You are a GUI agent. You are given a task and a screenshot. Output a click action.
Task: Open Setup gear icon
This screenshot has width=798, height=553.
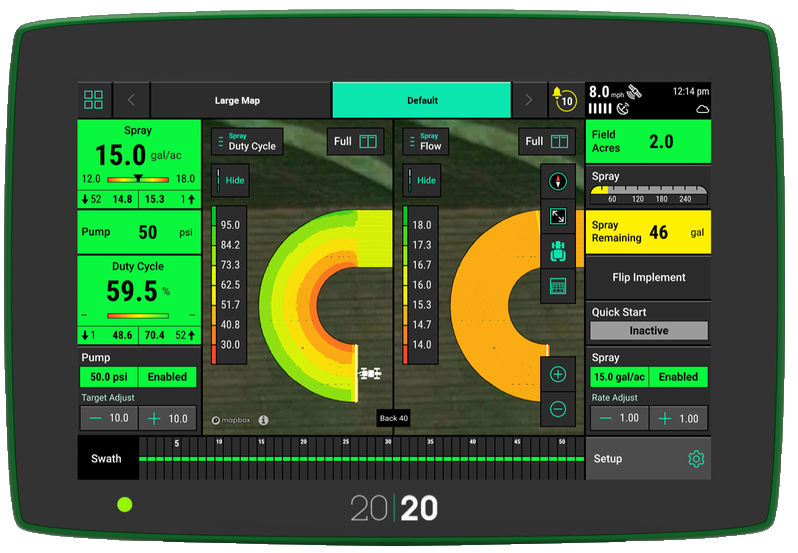click(x=696, y=459)
